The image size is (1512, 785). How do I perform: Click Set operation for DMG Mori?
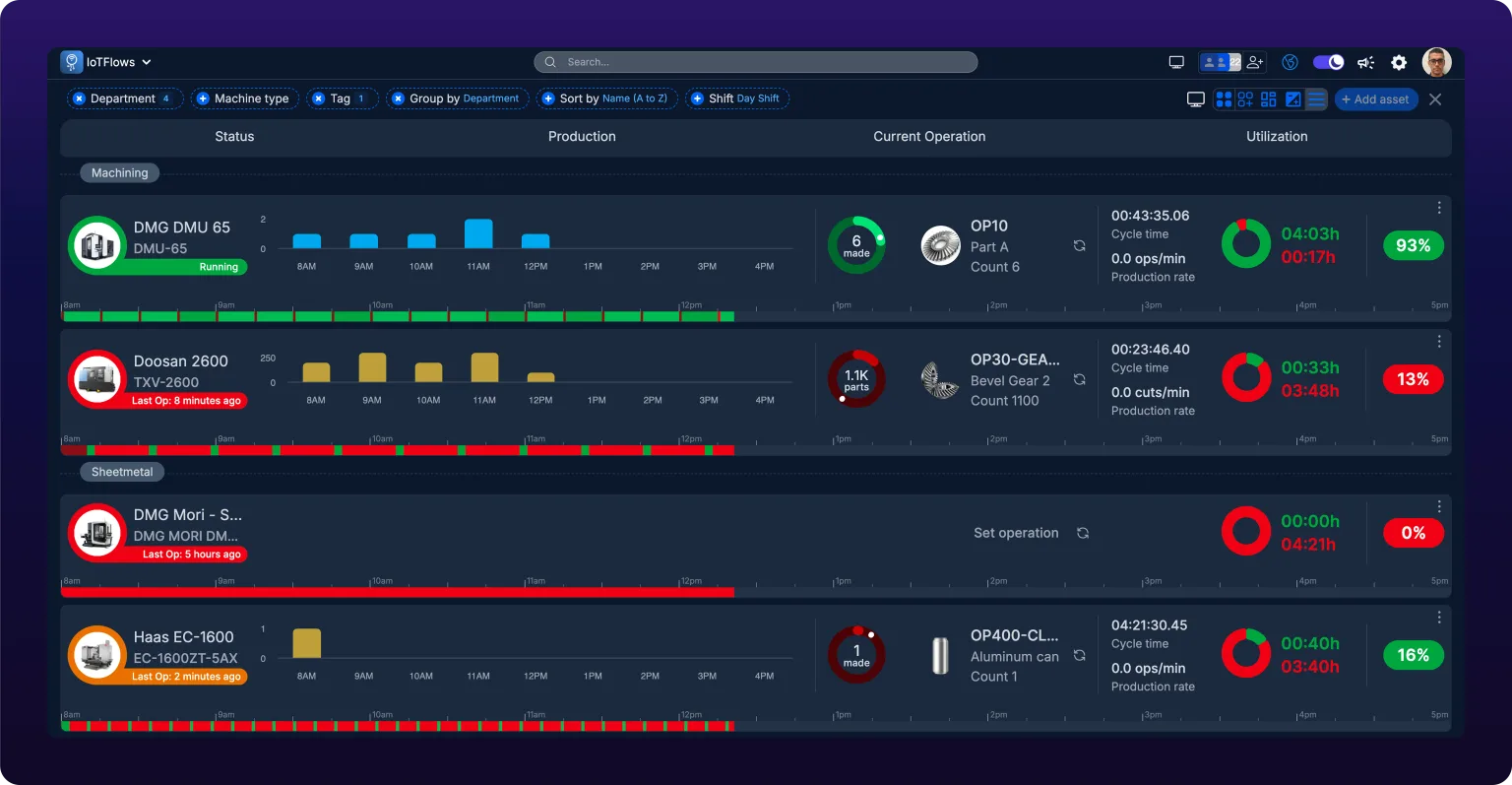(1016, 533)
